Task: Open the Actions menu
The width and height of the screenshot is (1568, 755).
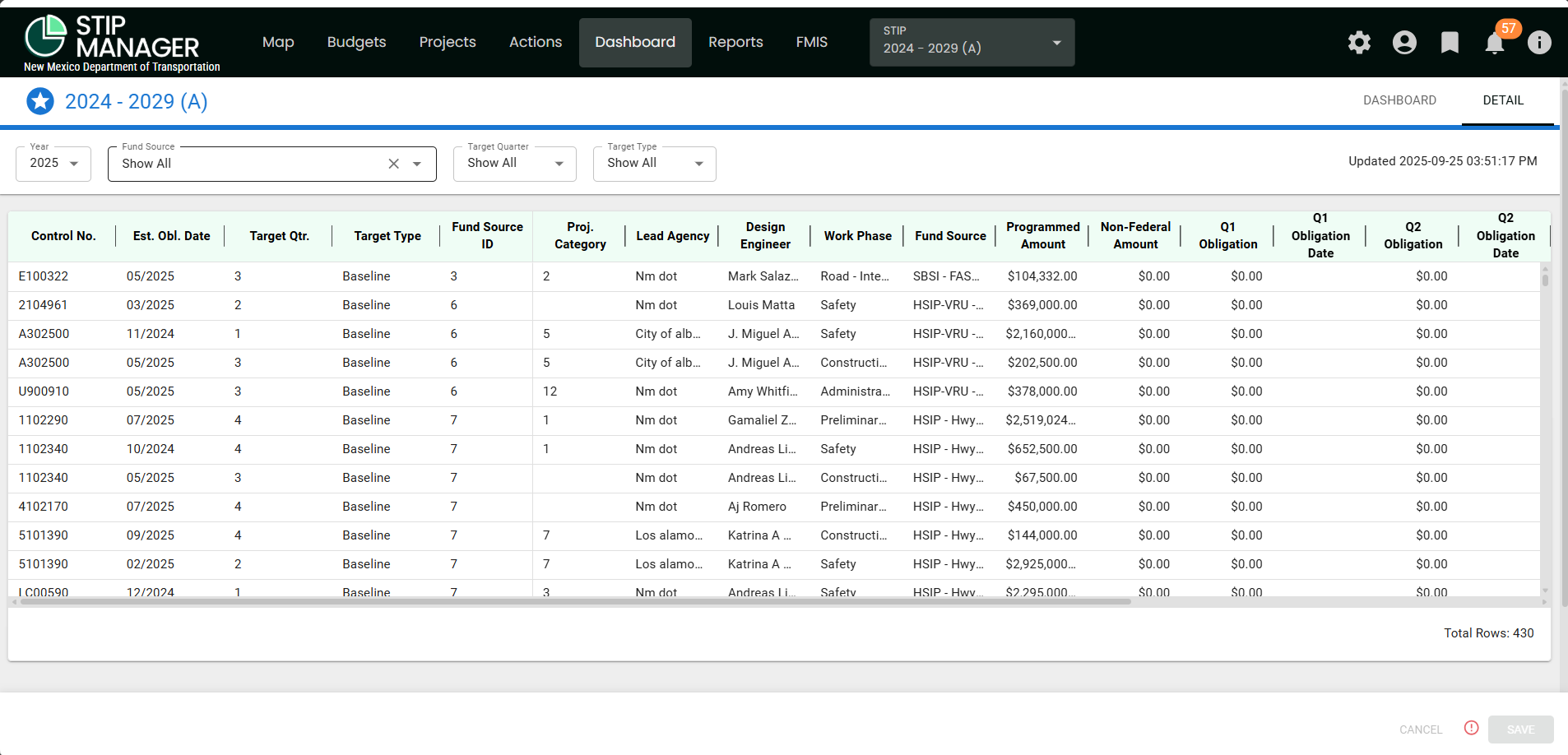Action: [536, 42]
